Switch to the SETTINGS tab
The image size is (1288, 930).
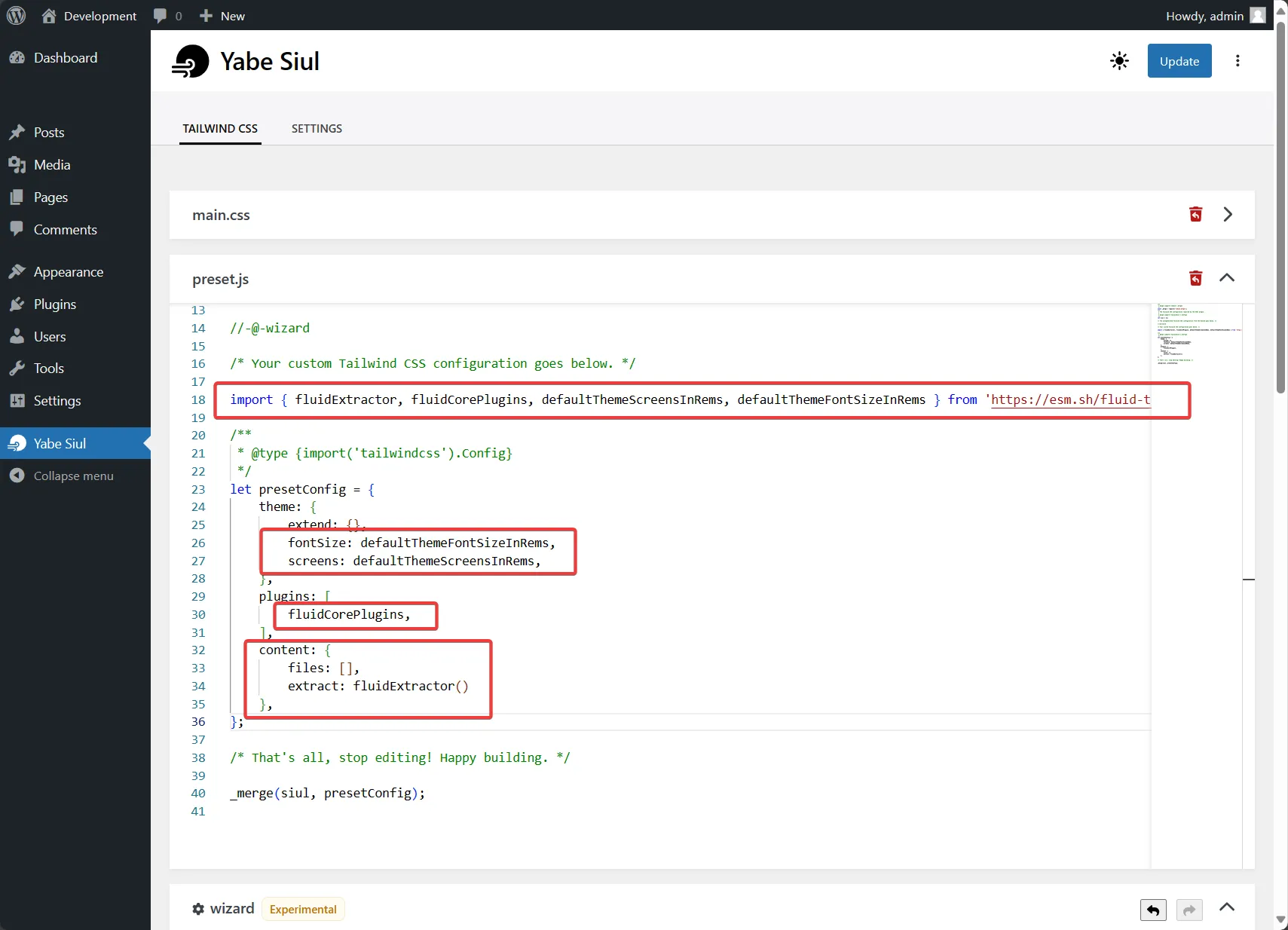(x=317, y=129)
